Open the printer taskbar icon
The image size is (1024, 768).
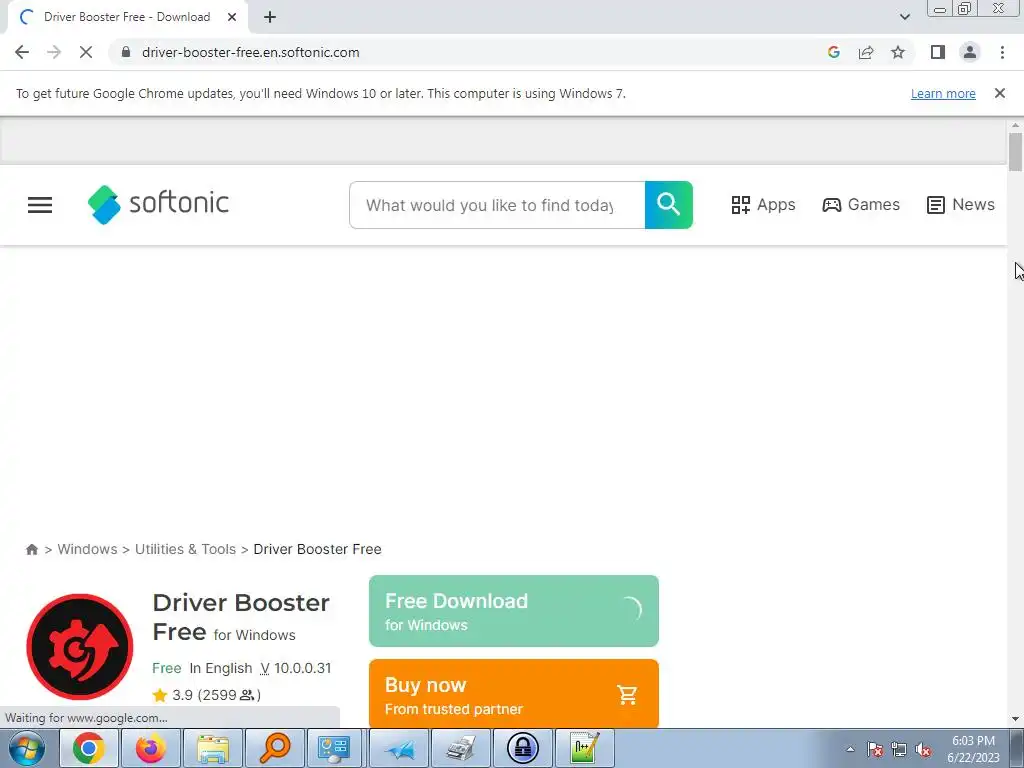pyautogui.click(x=461, y=748)
